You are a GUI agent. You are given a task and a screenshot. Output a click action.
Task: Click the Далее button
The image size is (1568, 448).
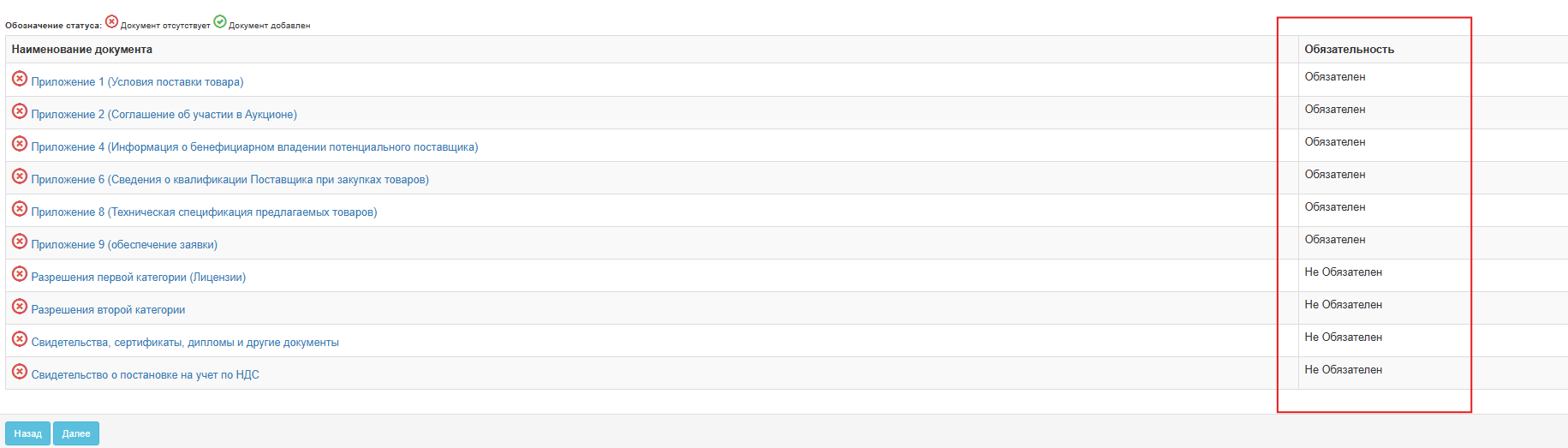(76, 433)
